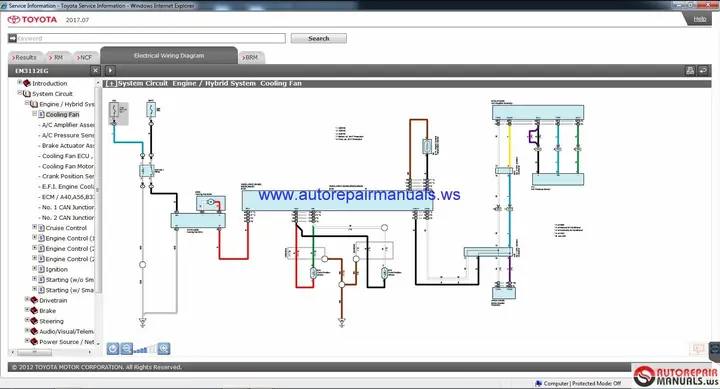
Task: Open 'No. 2 CAN Junction' entry
Action: (x=68, y=218)
